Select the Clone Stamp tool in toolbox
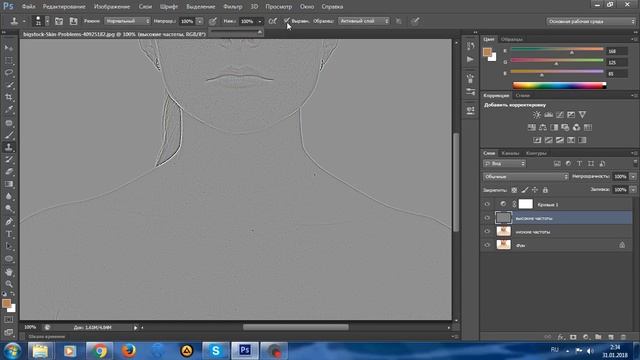 pyautogui.click(x=9, y=147)
